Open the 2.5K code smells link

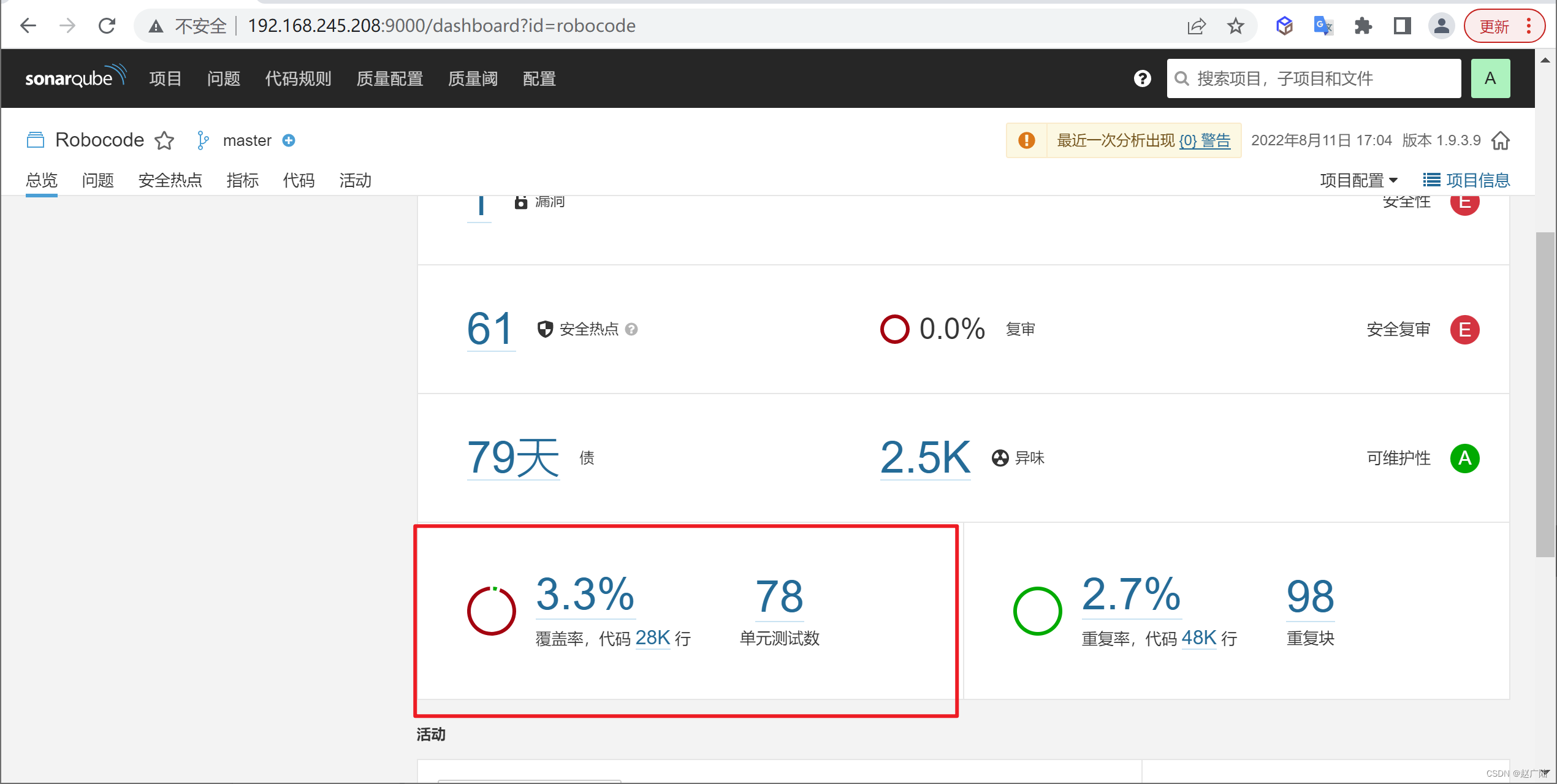click(x=925, y=457)
